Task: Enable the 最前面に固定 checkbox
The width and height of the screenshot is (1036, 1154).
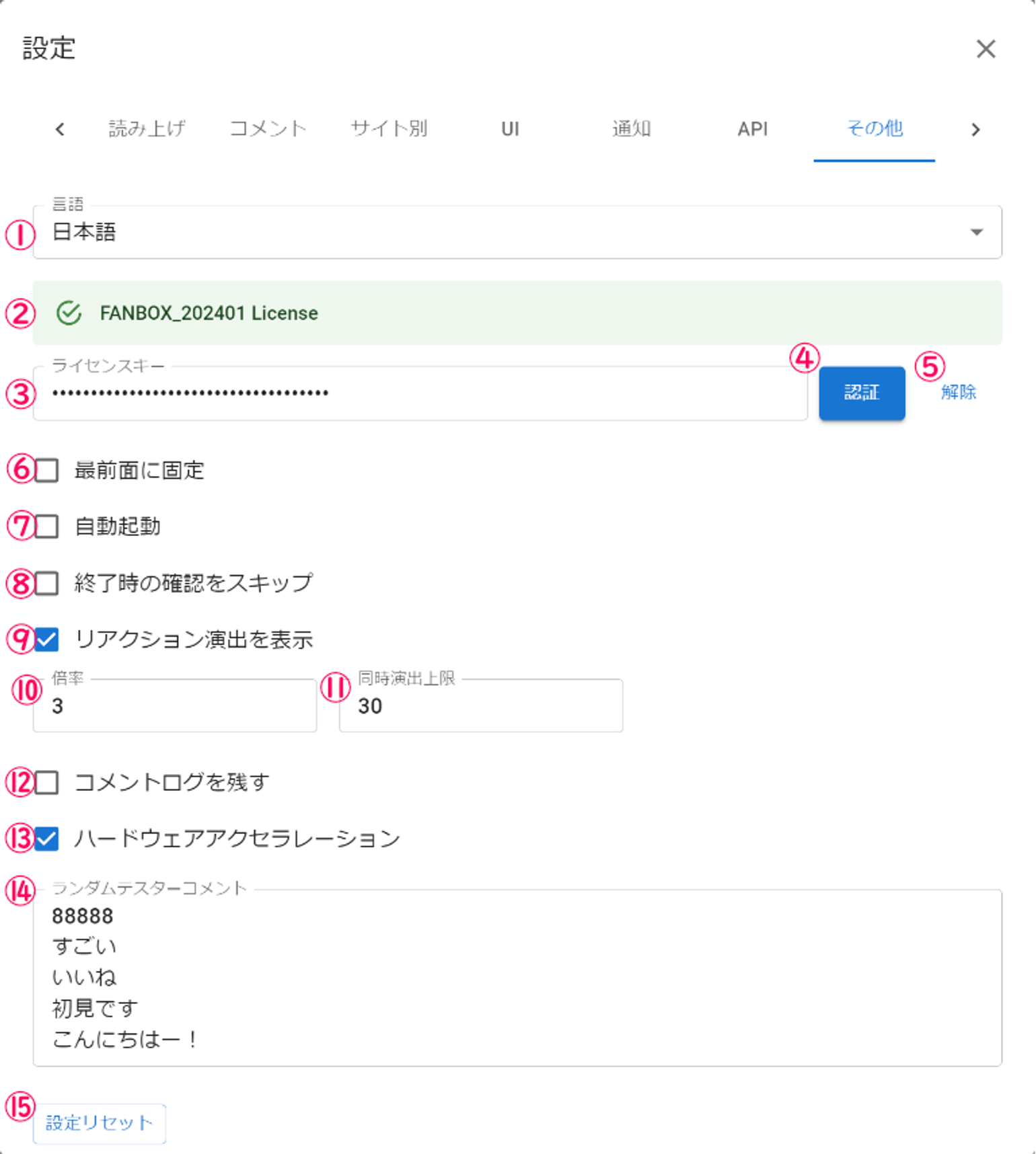Action: [46, 470]
